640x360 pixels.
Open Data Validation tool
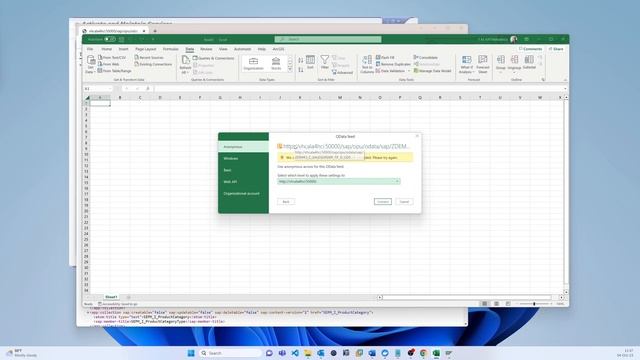click(390, 71)
